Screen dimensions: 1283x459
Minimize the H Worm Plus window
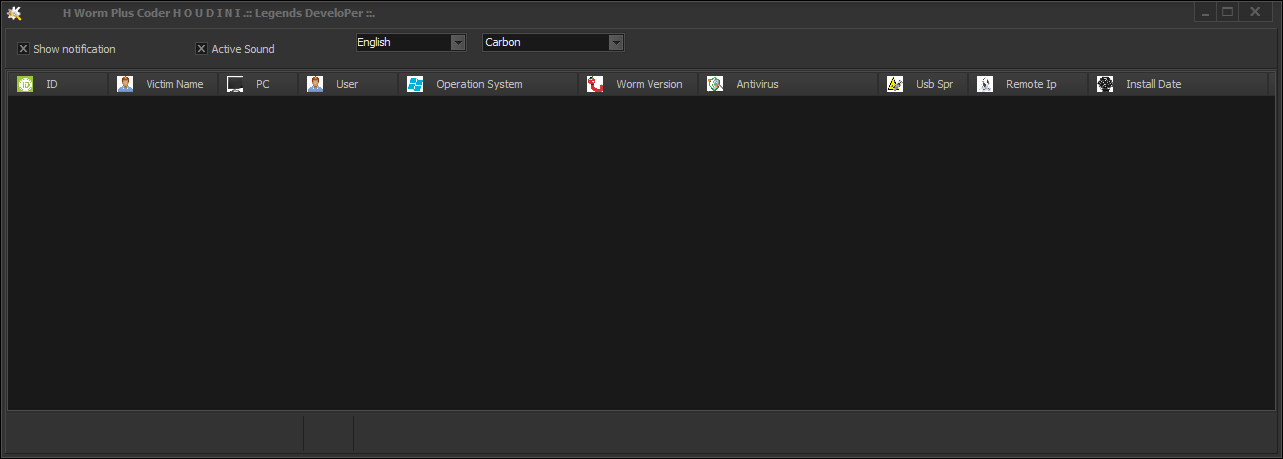click(1206, 12)
